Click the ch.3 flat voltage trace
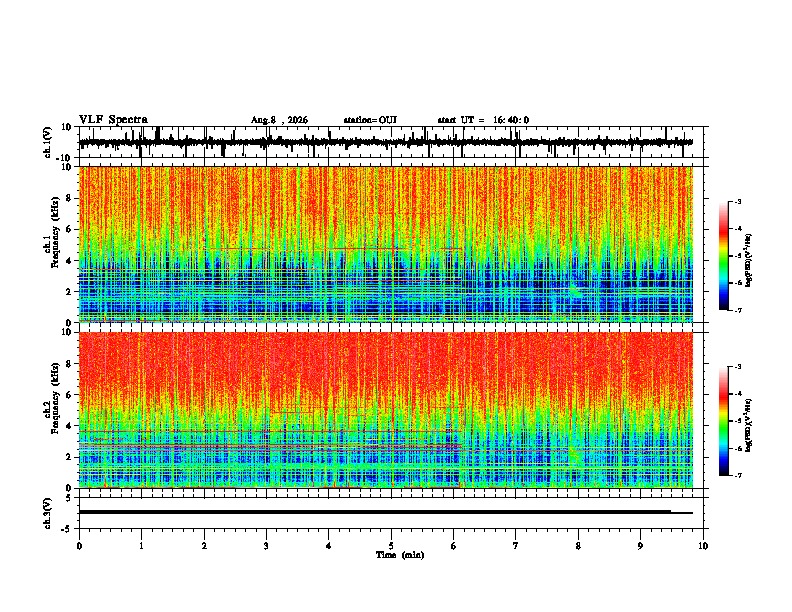792x612 pixels. pos(386,512)
